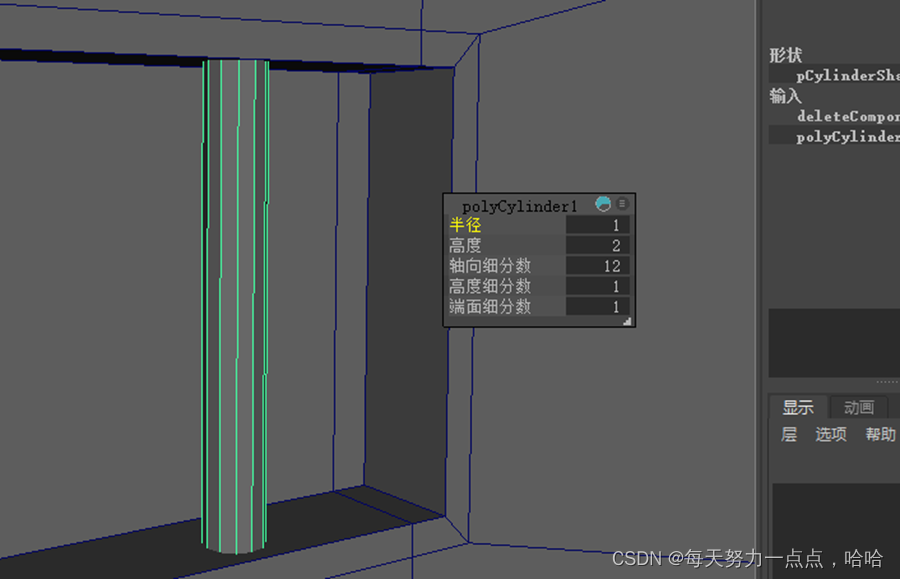
Task: Click the 半径 radius value field
Action: click(598, 225)
